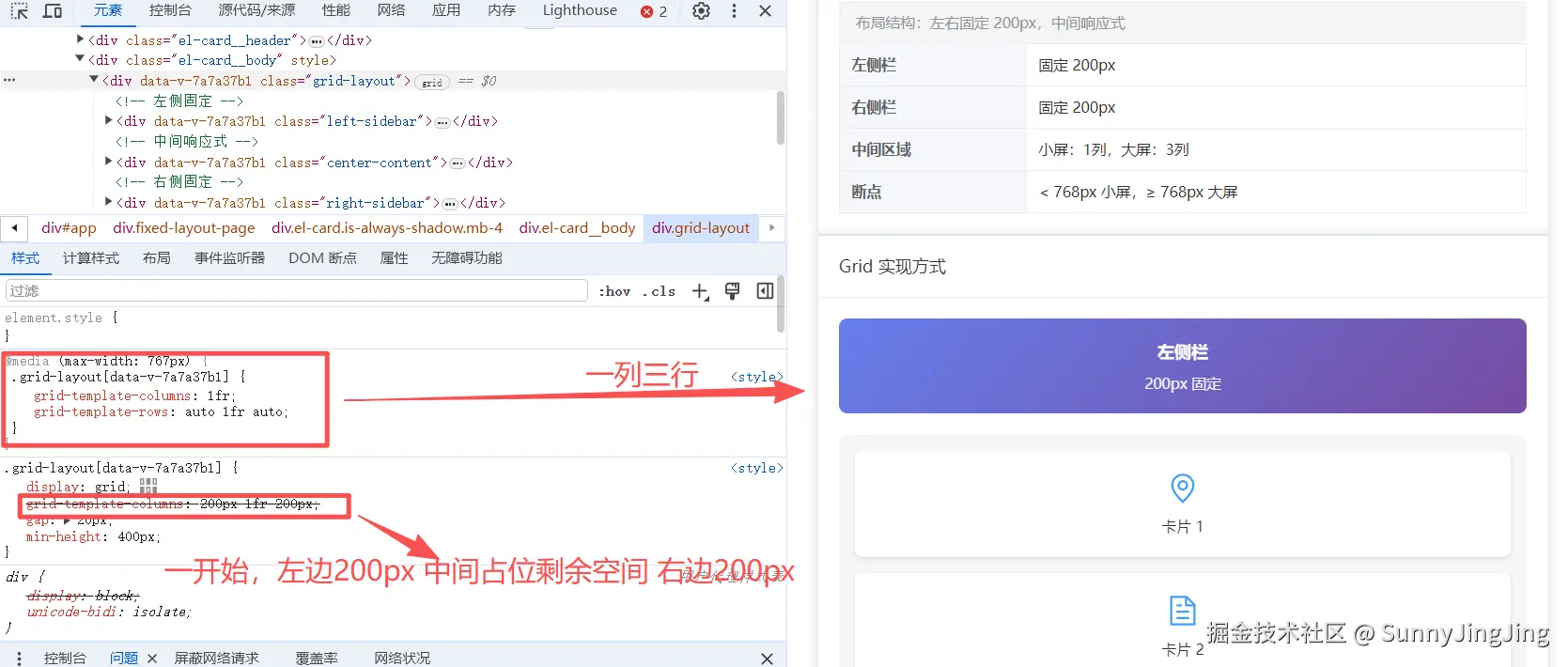Image resolution: width=1568 pixels, height=667 pixels.
Task: Expand the el-card__header div node
Action: 80,39
